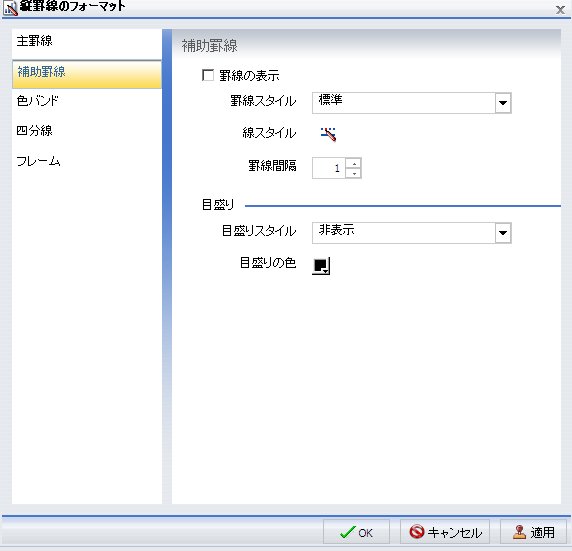The image size is (572, 551).
Task: Increase 罫線間隔 with up arrow
Action: [354, 163]
